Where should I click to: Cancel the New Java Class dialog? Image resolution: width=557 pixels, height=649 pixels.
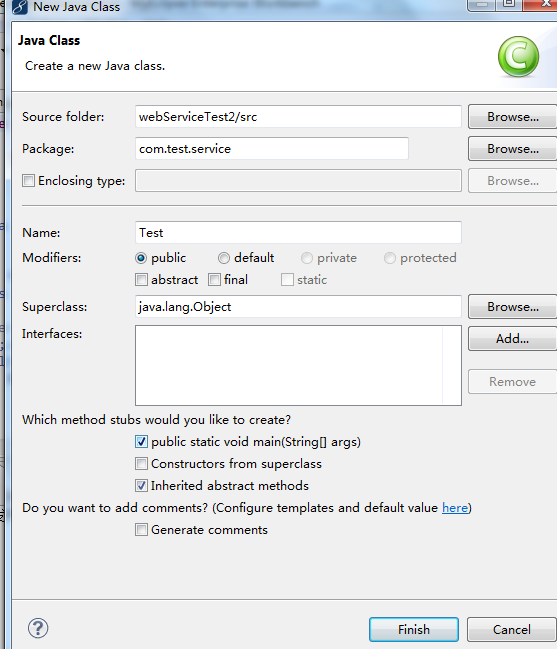512,630
